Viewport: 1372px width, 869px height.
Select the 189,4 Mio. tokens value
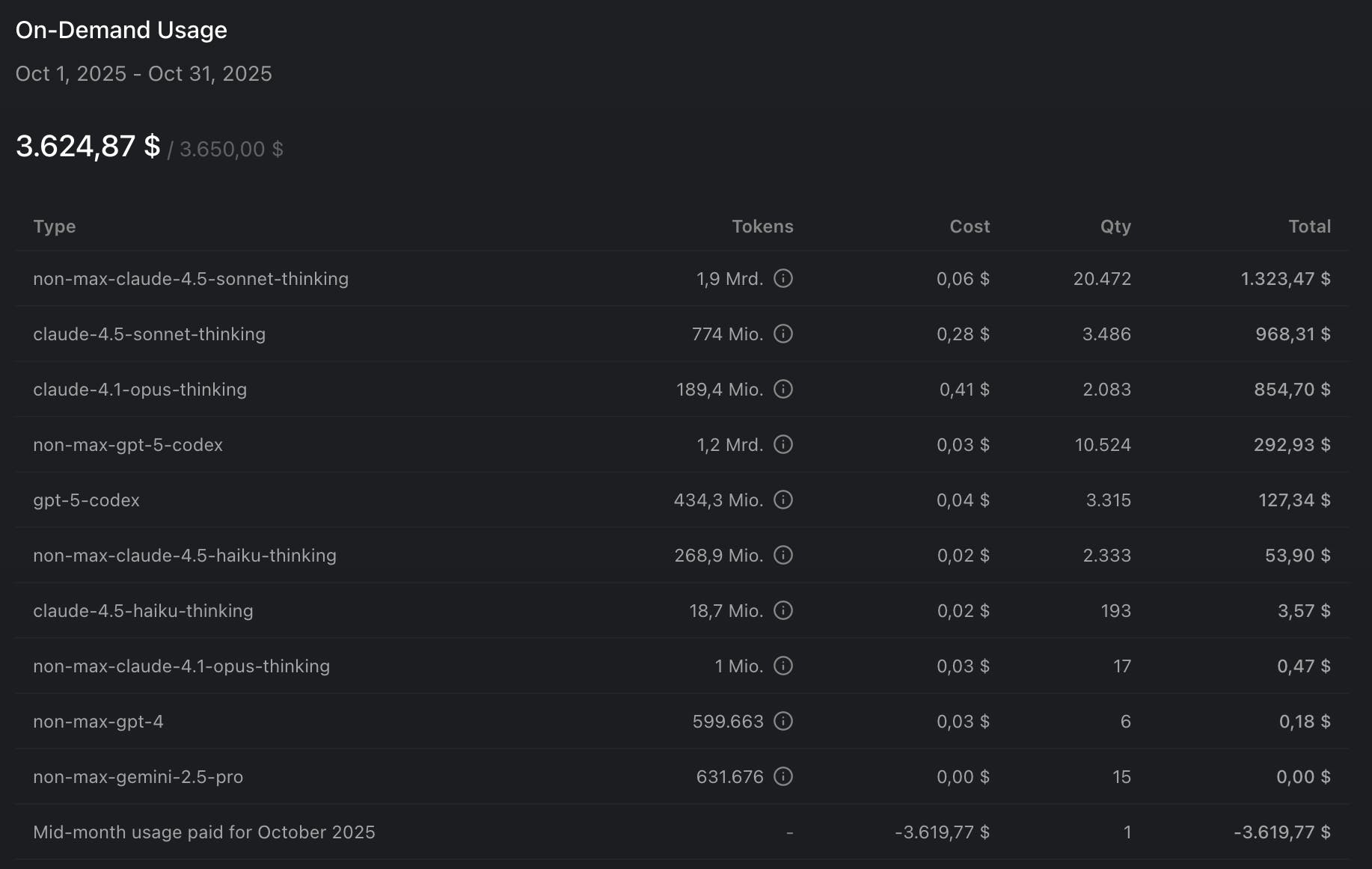[x=720, y=389]
